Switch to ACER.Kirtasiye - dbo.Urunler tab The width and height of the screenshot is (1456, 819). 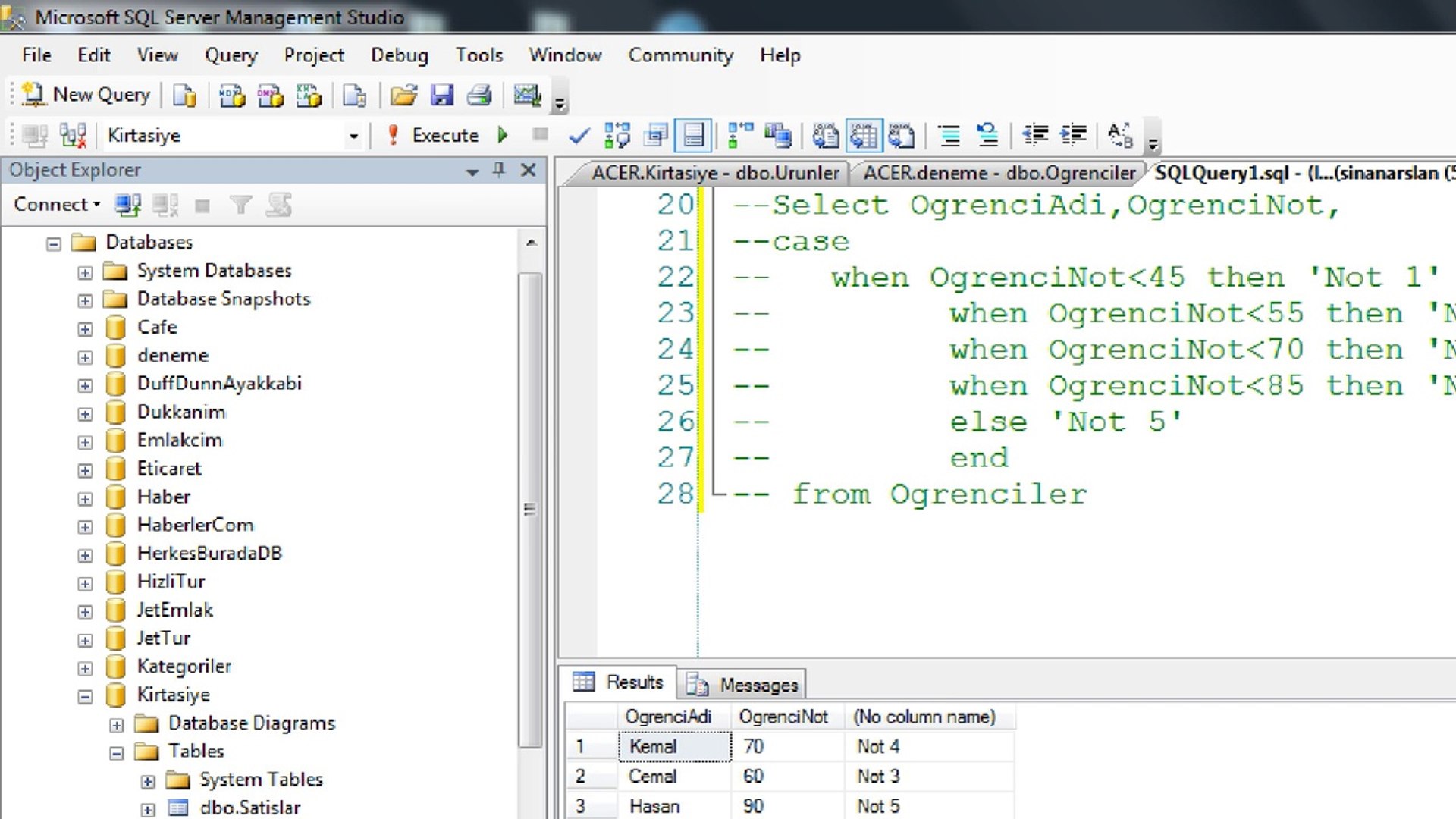715,173
